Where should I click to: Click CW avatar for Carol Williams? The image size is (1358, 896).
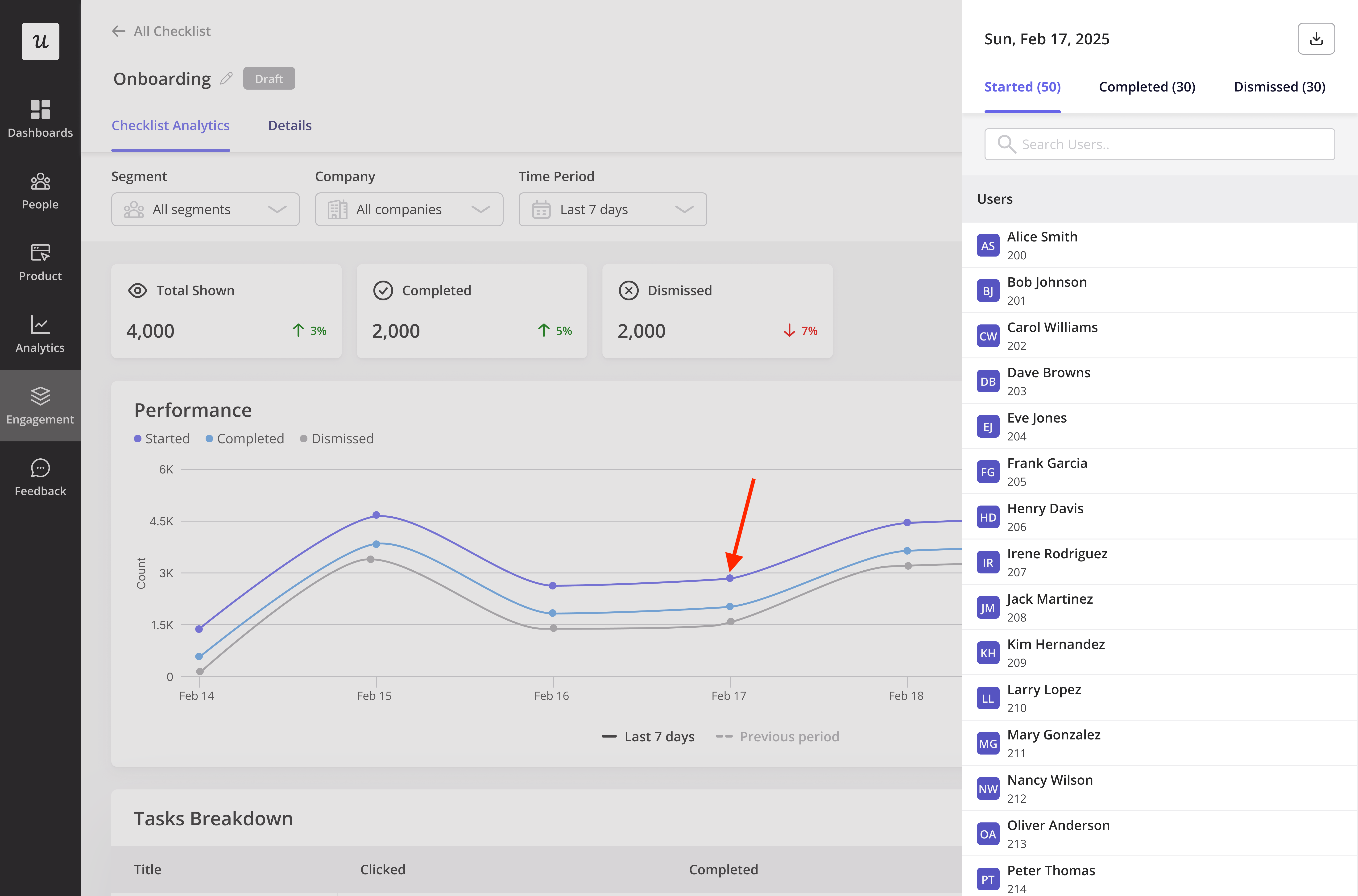(x=988, y=336)
